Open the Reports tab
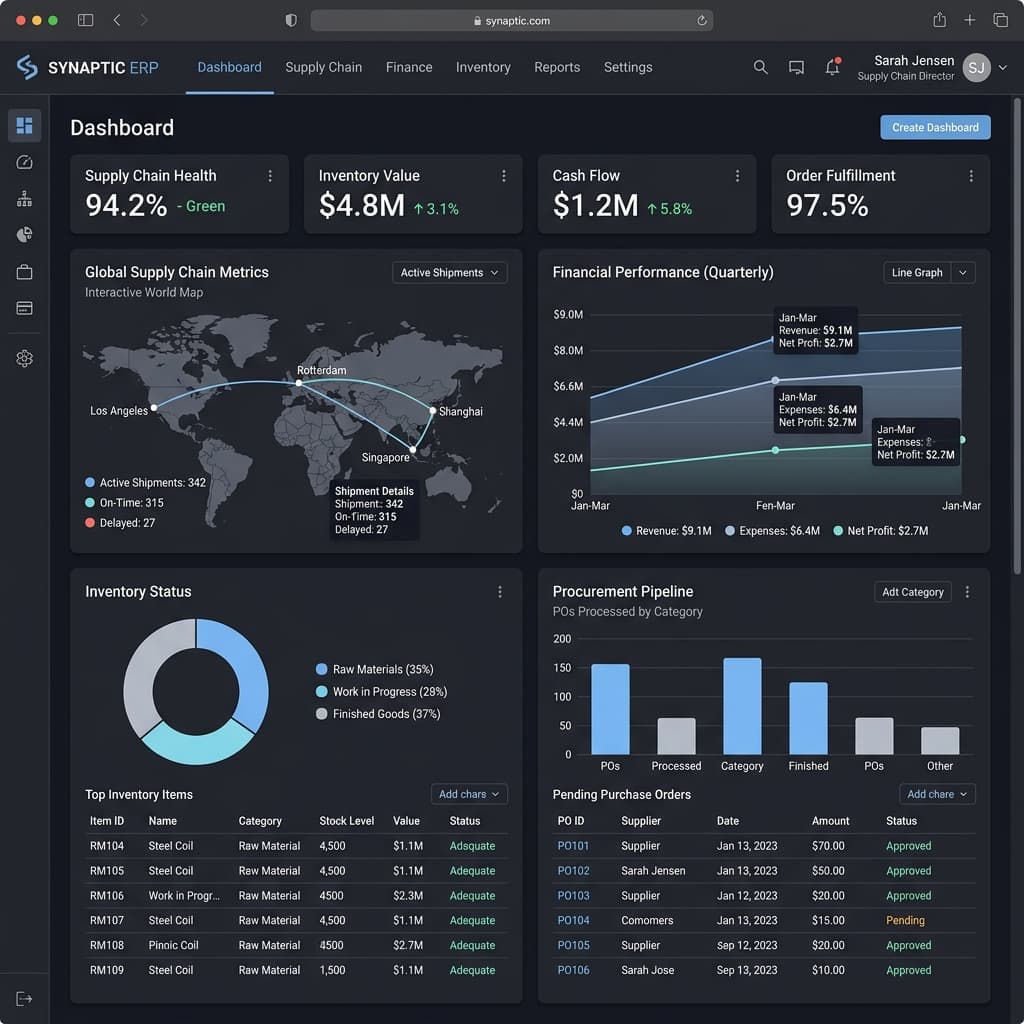The height and width of the screenshot is (1024, 1024). 557,67
